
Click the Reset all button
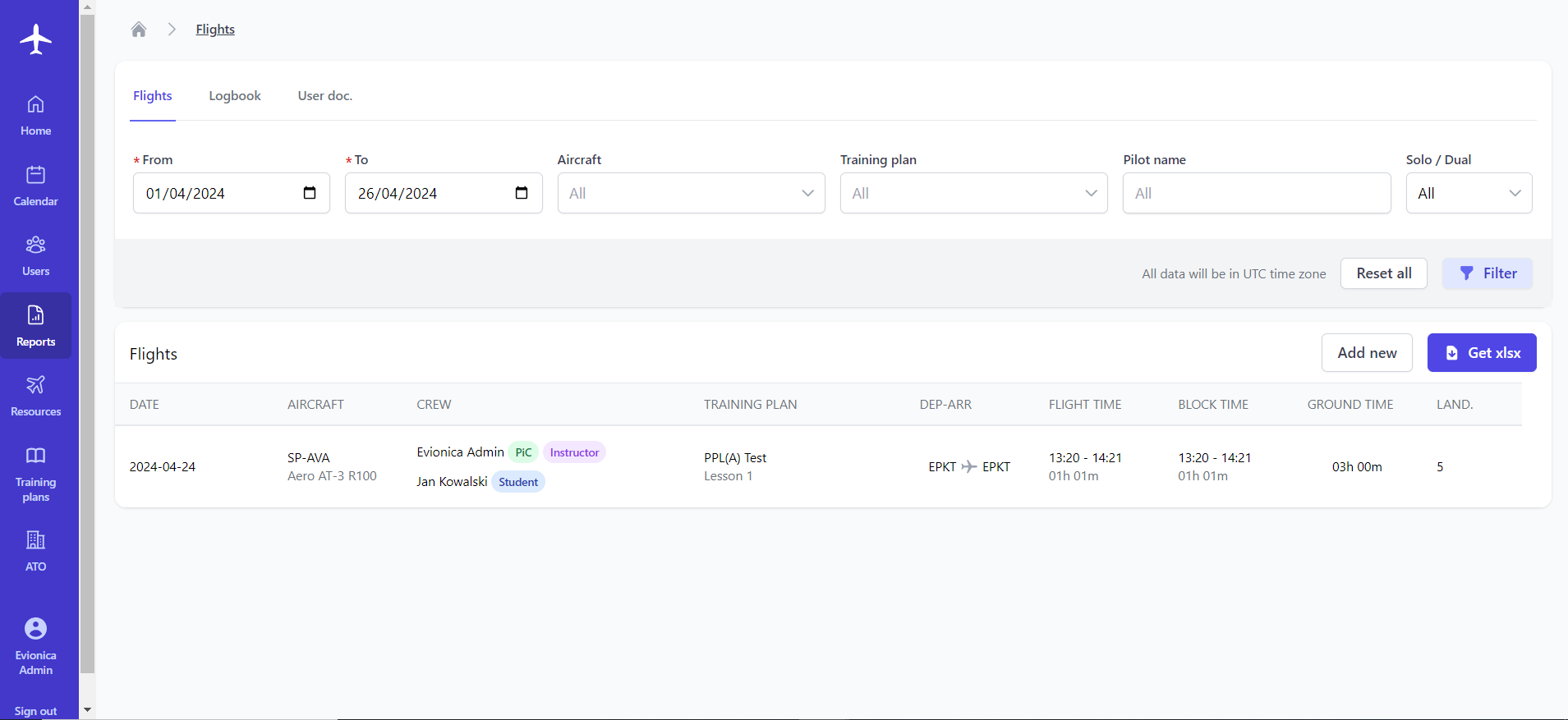coord(1384,273)
